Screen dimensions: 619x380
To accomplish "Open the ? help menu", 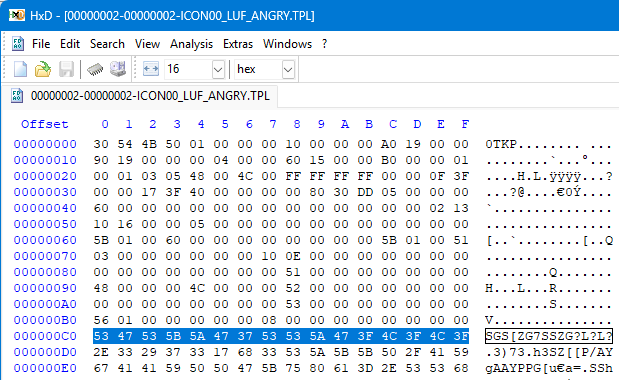I will click(x=325, y=44).
